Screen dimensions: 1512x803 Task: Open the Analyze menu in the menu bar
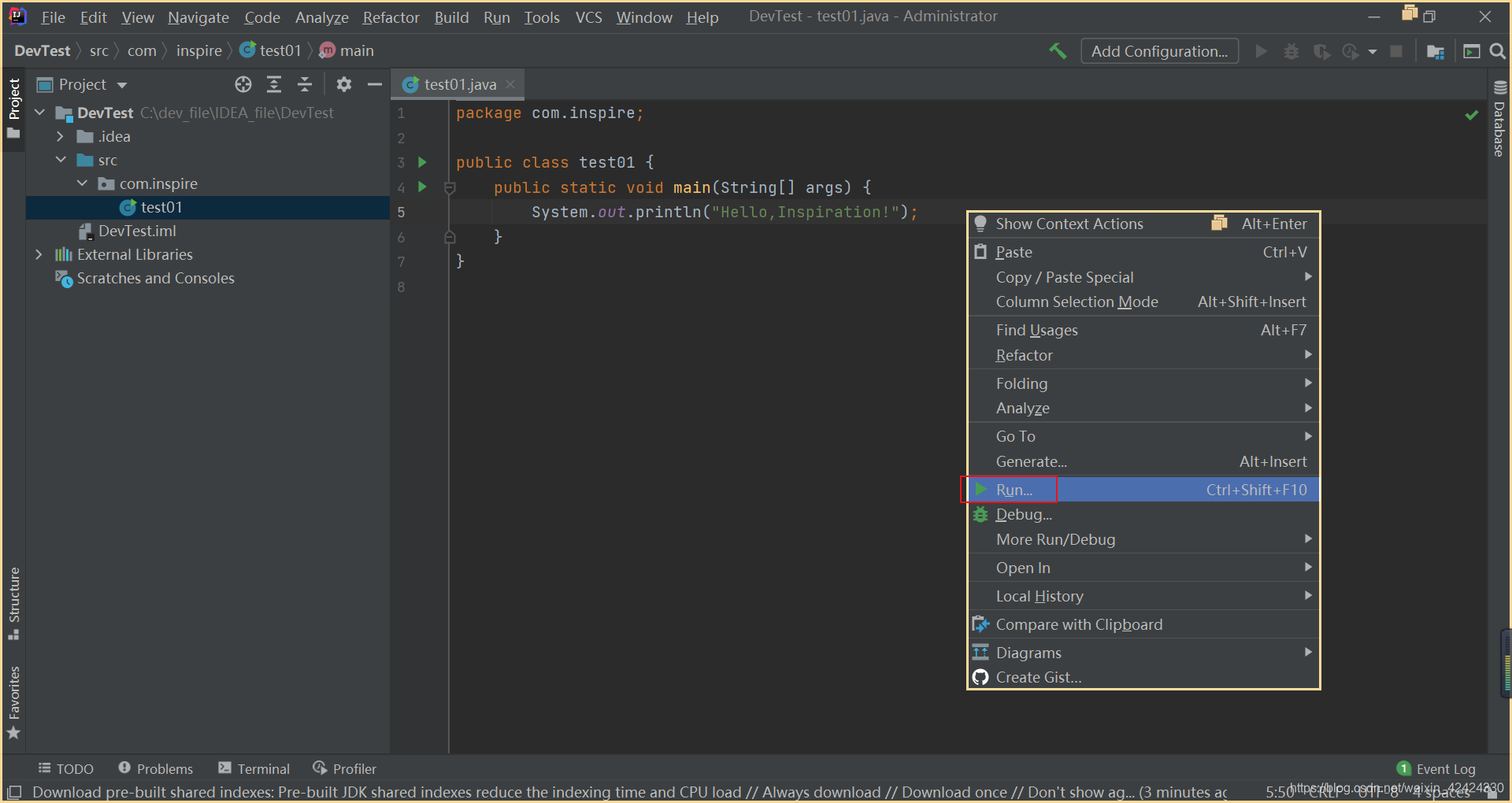tap(321, 17)
